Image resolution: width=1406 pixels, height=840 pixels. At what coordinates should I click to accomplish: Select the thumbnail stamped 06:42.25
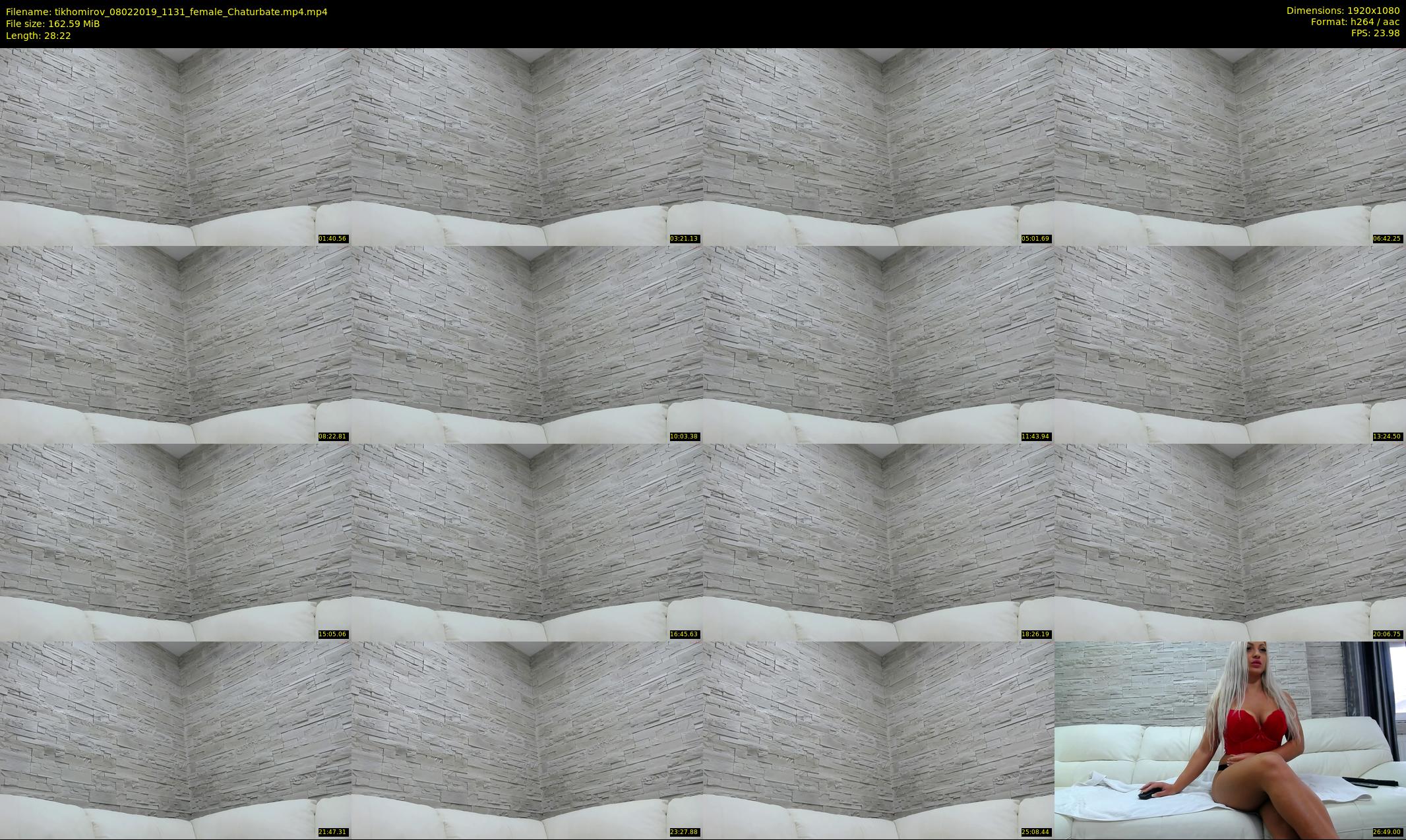pyautogui.click(x=1230, y=146)
